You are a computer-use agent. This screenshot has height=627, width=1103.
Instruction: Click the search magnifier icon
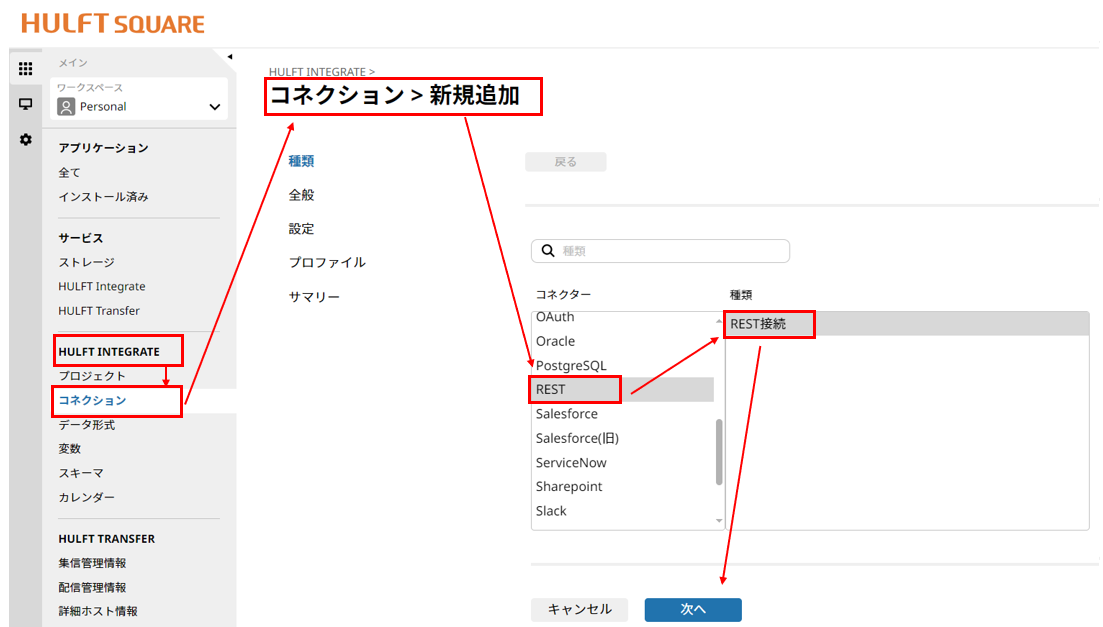pyautogui.click(x=548, y=251)
